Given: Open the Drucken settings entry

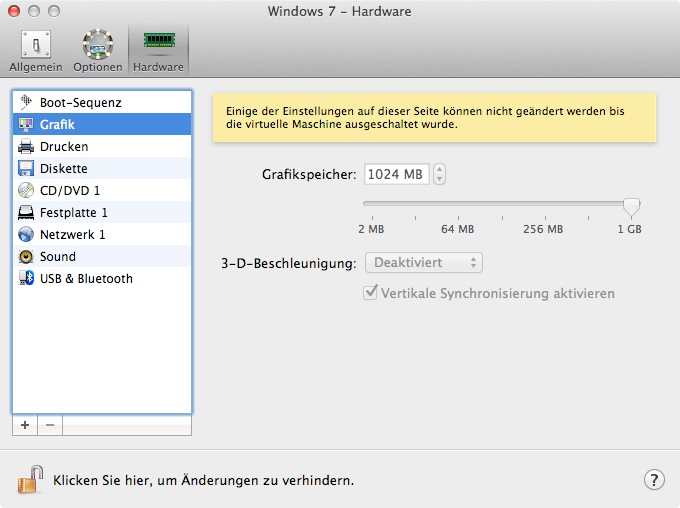Looking at the screenshot, I should coord(102,147).
